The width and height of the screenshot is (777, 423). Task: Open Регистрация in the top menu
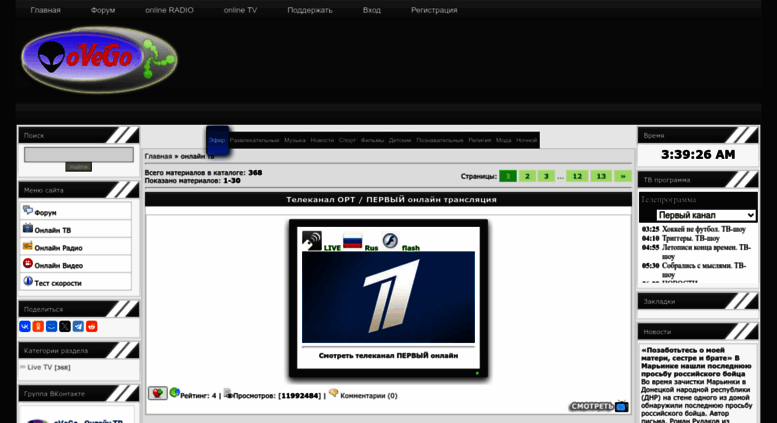(434, 10)
